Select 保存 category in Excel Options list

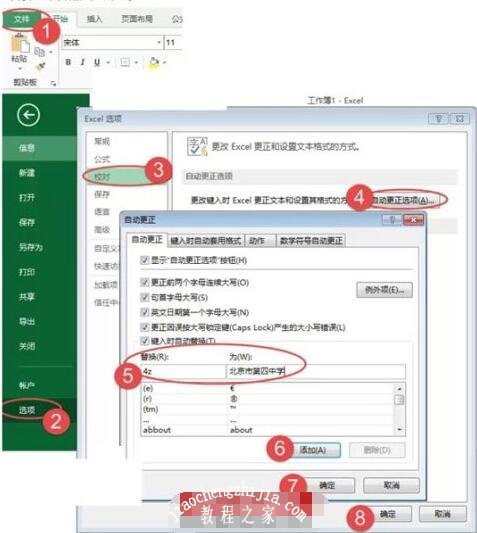102,194
